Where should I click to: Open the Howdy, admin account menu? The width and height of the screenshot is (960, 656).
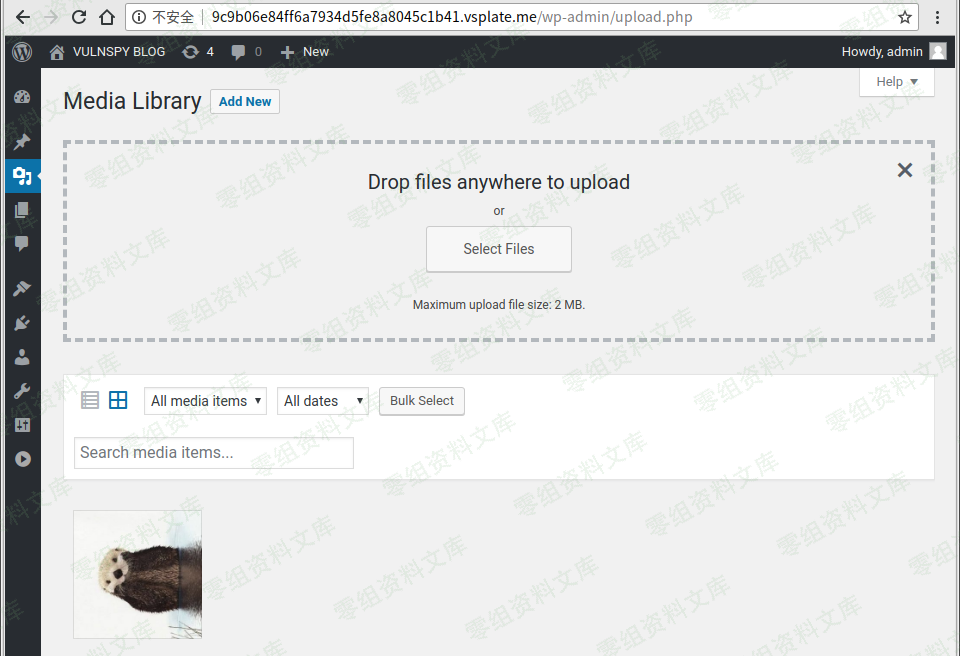893,52
